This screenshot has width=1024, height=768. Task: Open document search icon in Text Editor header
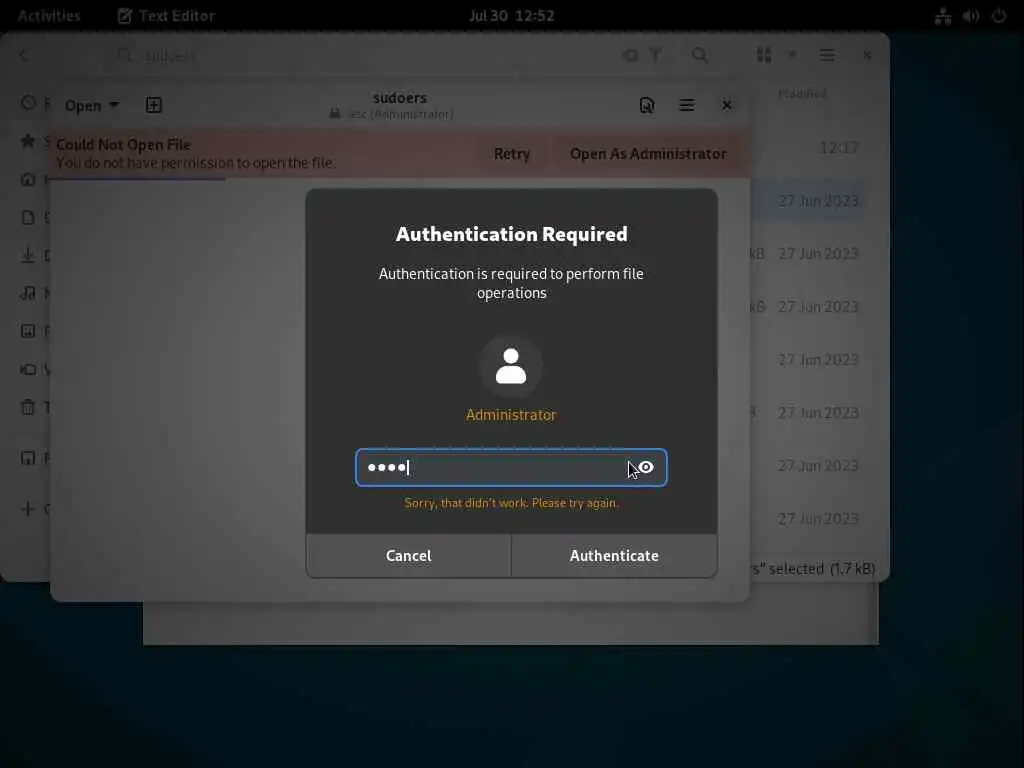point(647,105)
